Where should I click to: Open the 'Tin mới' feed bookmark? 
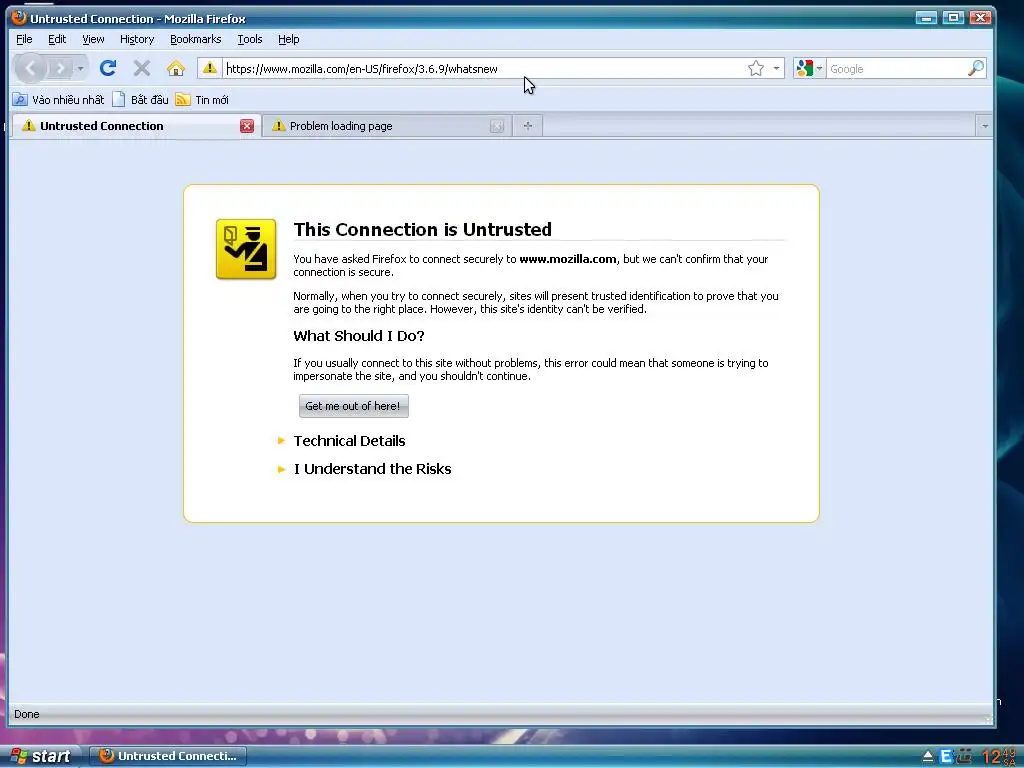[202, 100]
